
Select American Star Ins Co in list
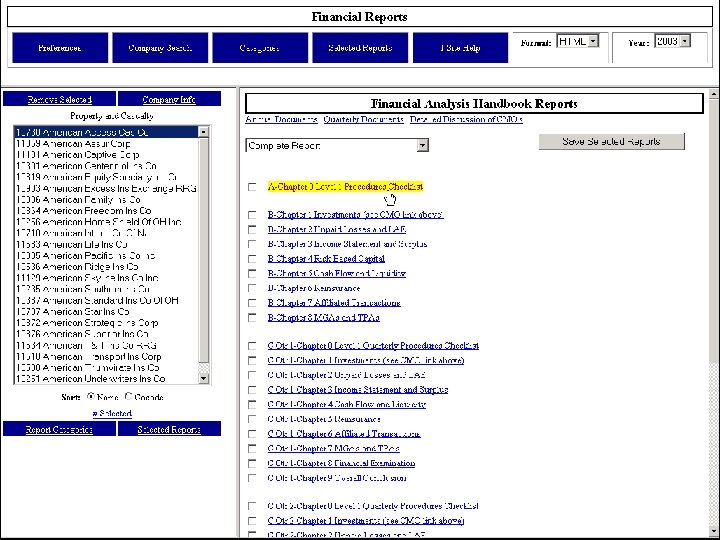tap(107, 311)
